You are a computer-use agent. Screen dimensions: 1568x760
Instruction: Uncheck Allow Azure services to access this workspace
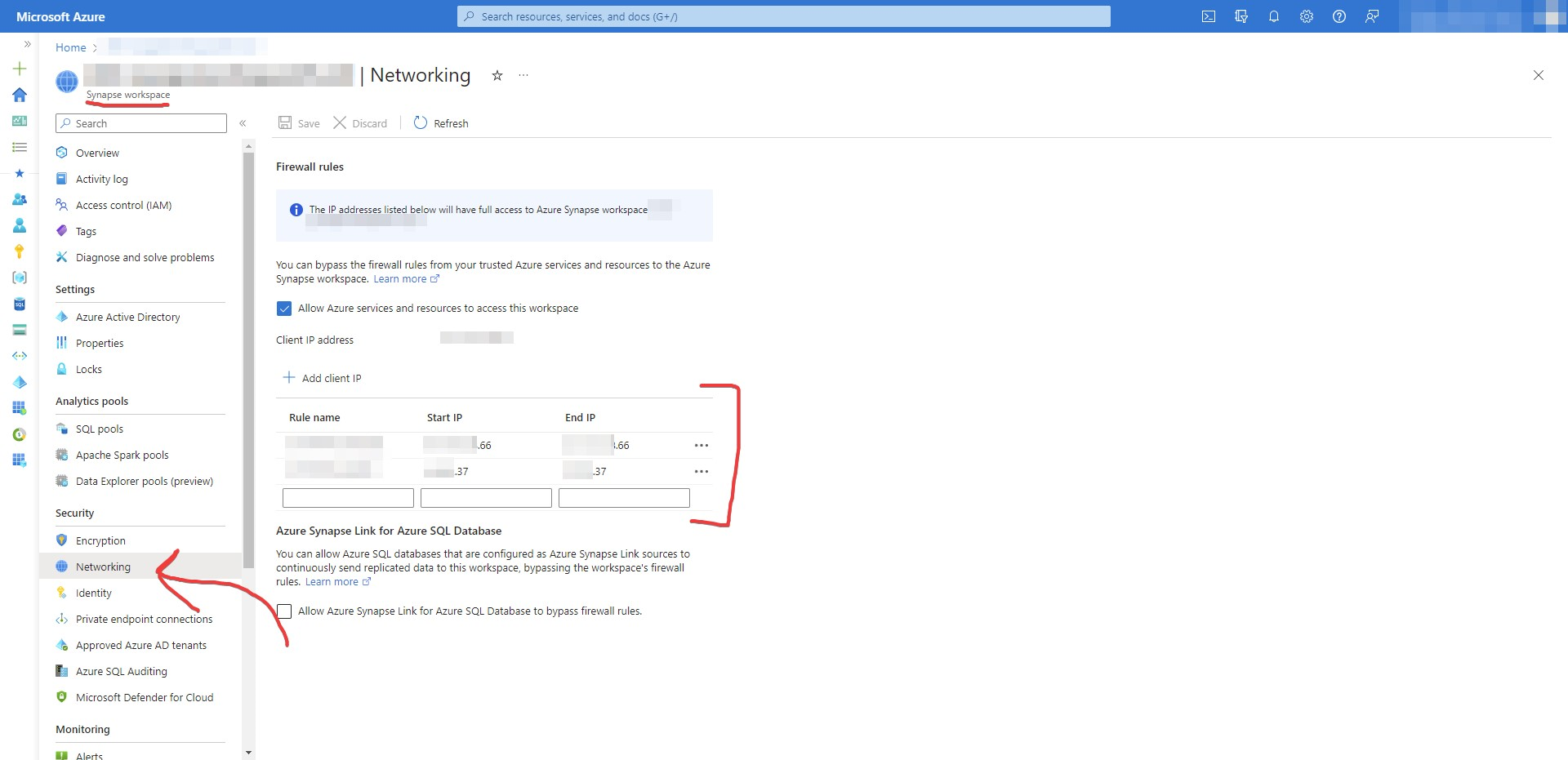click(x=284, y=309)
